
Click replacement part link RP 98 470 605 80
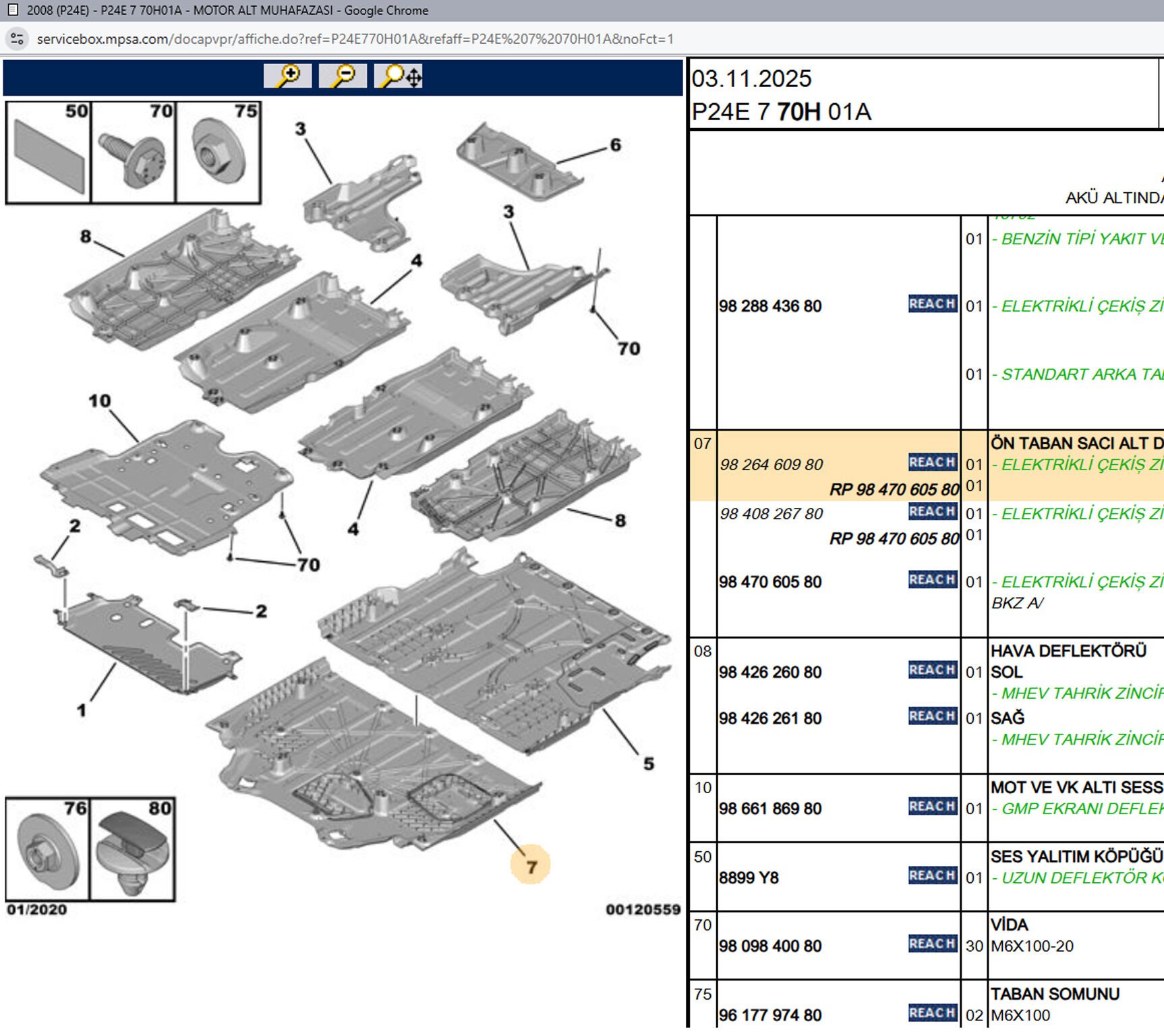point(894,490)
